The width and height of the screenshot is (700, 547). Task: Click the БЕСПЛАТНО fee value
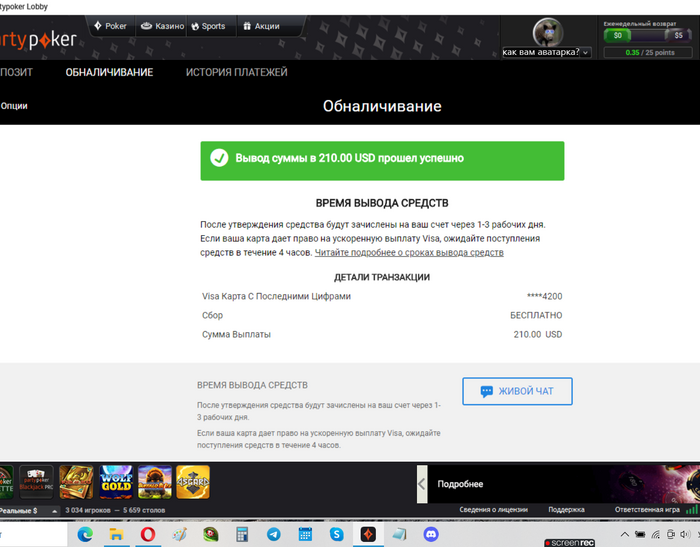[536, 315]
